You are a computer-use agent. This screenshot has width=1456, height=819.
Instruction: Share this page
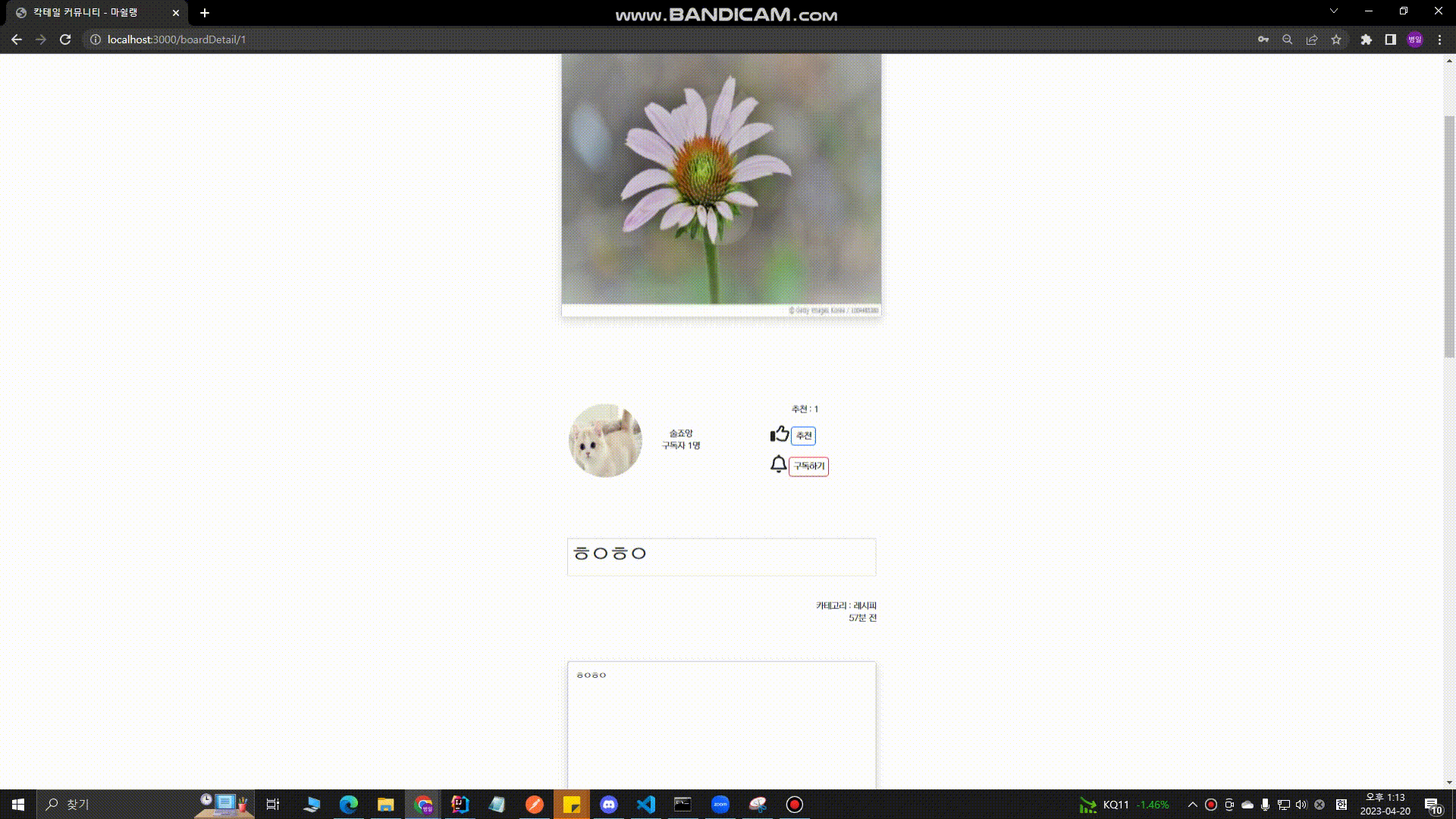tap(1312, 39)
